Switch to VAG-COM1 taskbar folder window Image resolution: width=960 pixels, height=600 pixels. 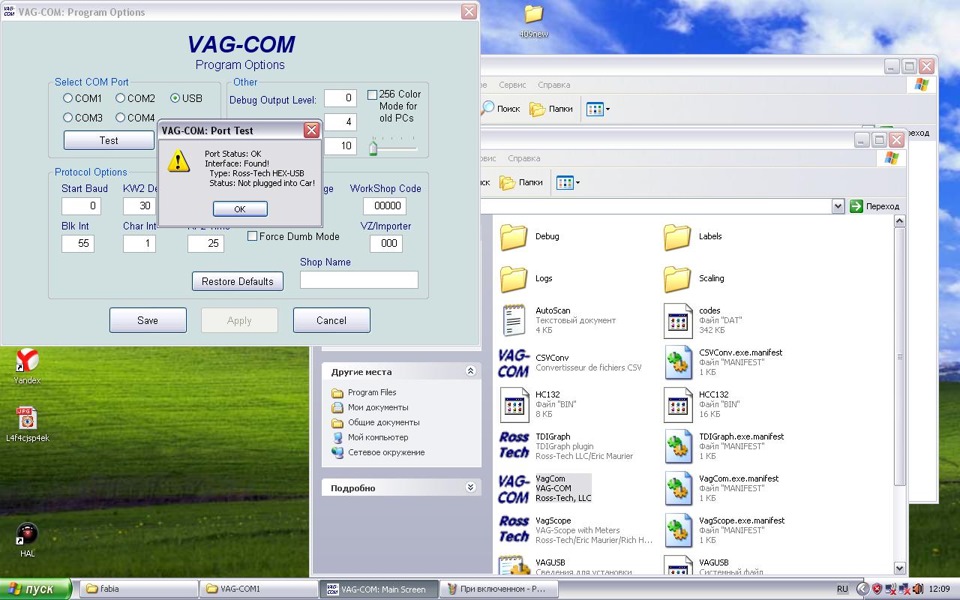pos(258,589)
